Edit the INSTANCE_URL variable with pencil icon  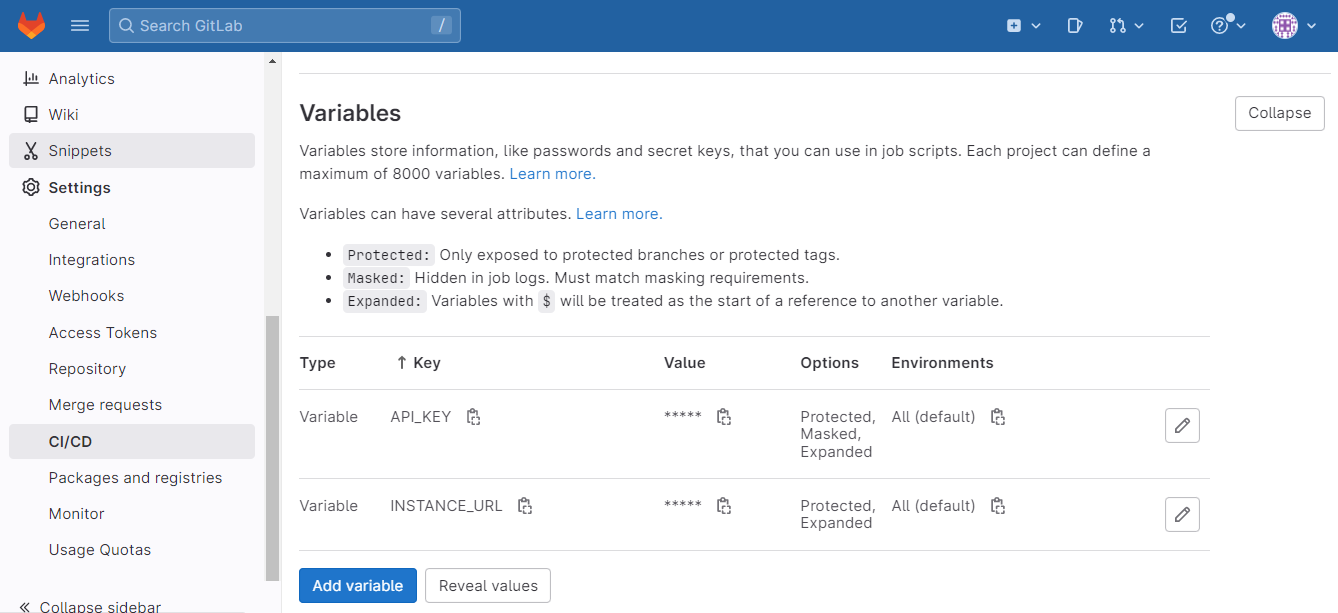[1182, 514]
